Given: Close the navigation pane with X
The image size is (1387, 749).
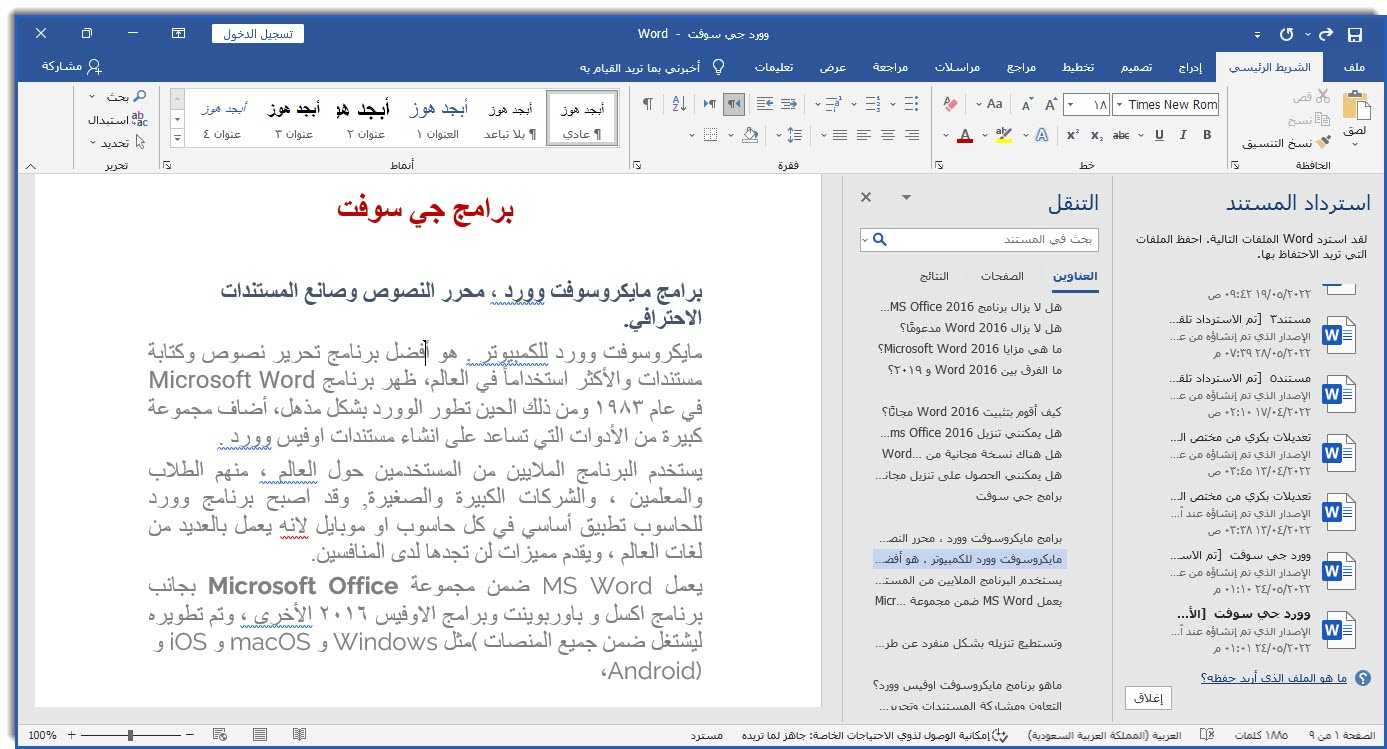Looking at the screenshot, I should click(x=866, y=198).
